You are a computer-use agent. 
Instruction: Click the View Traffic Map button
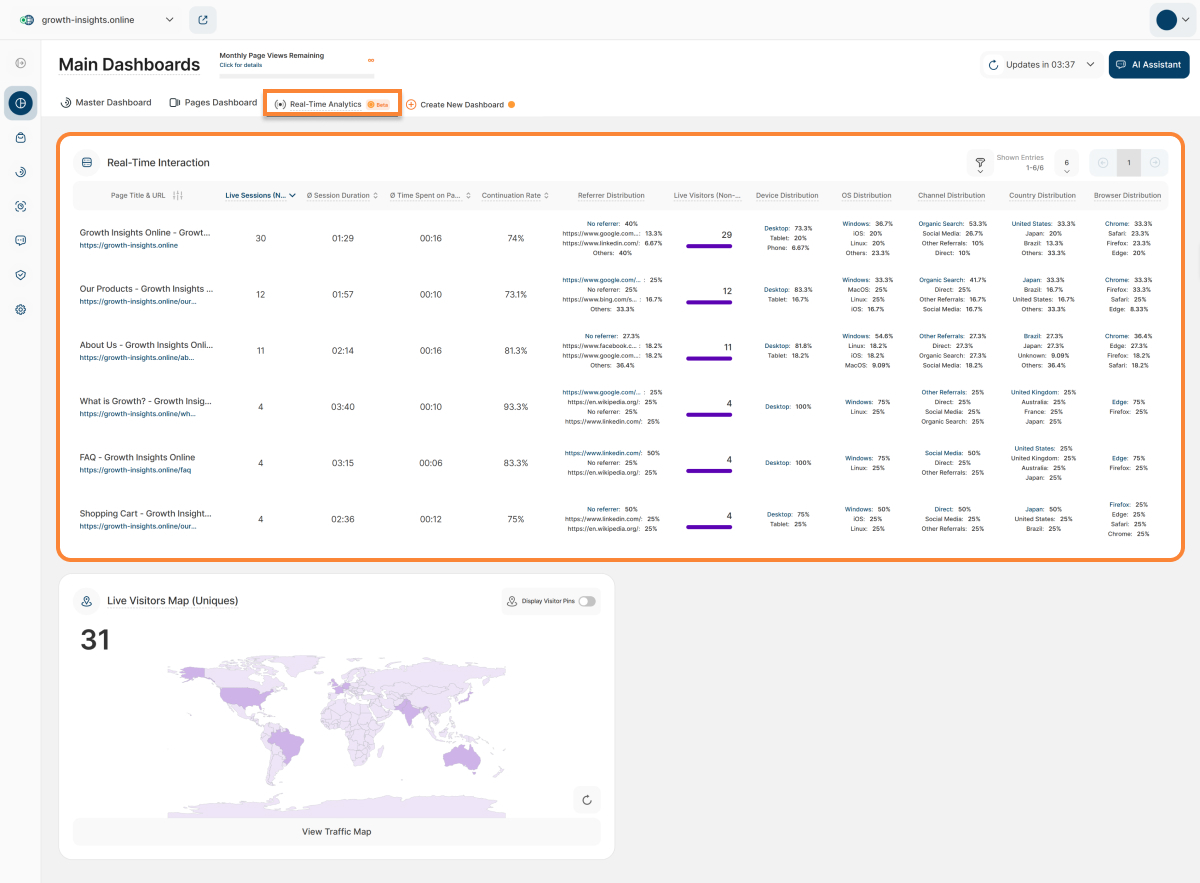(336, 831)
